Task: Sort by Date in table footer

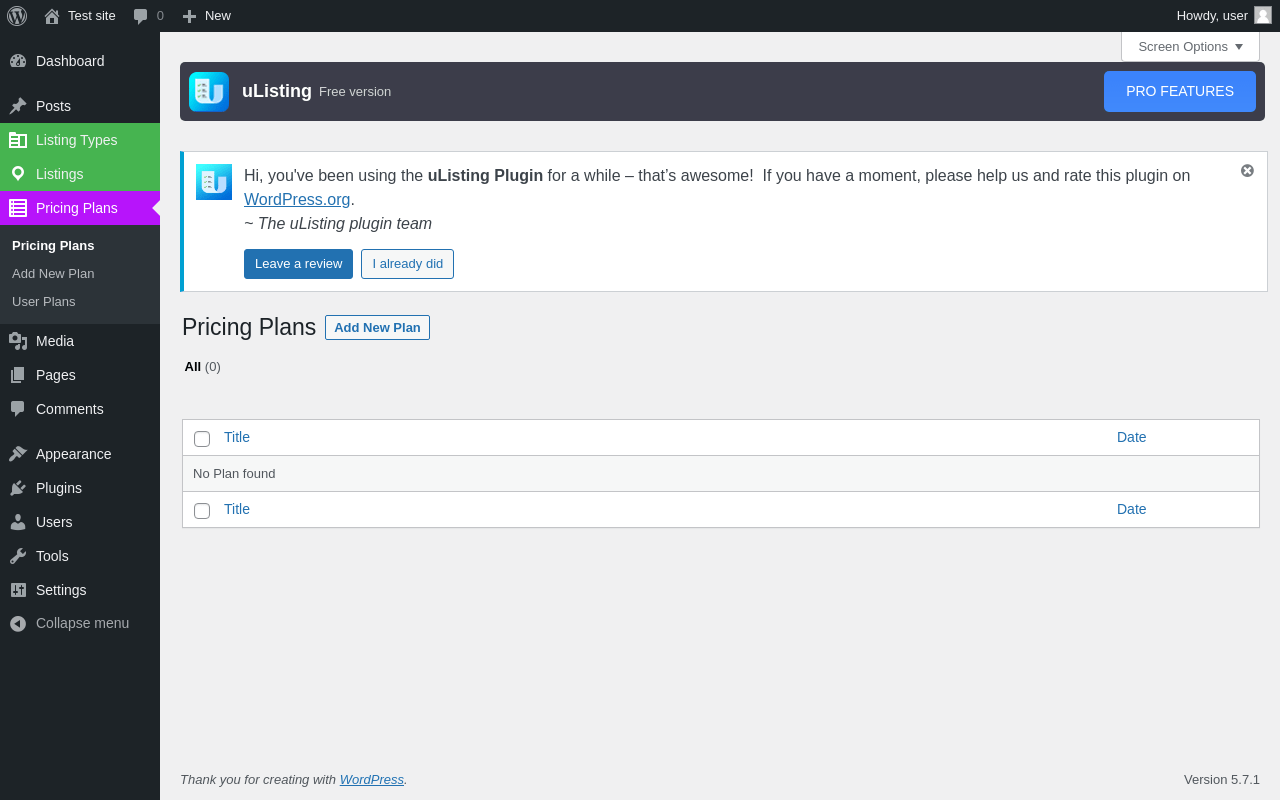Action: pos(1132,509)
